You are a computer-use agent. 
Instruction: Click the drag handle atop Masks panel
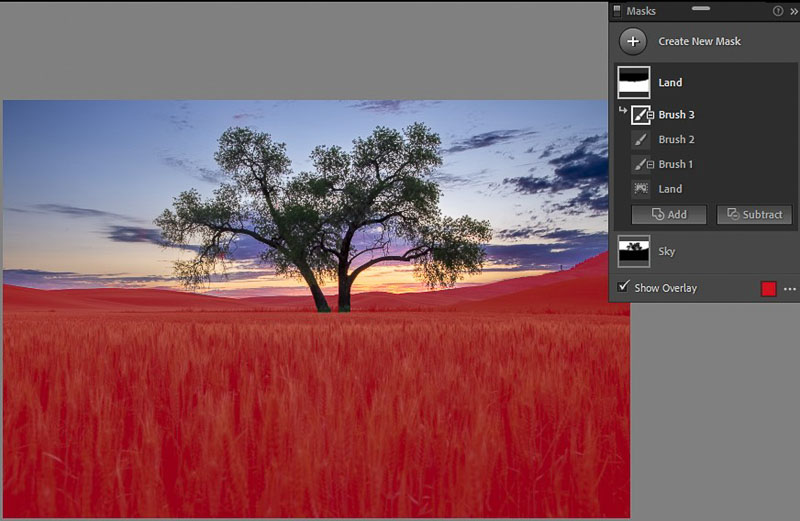701,7
